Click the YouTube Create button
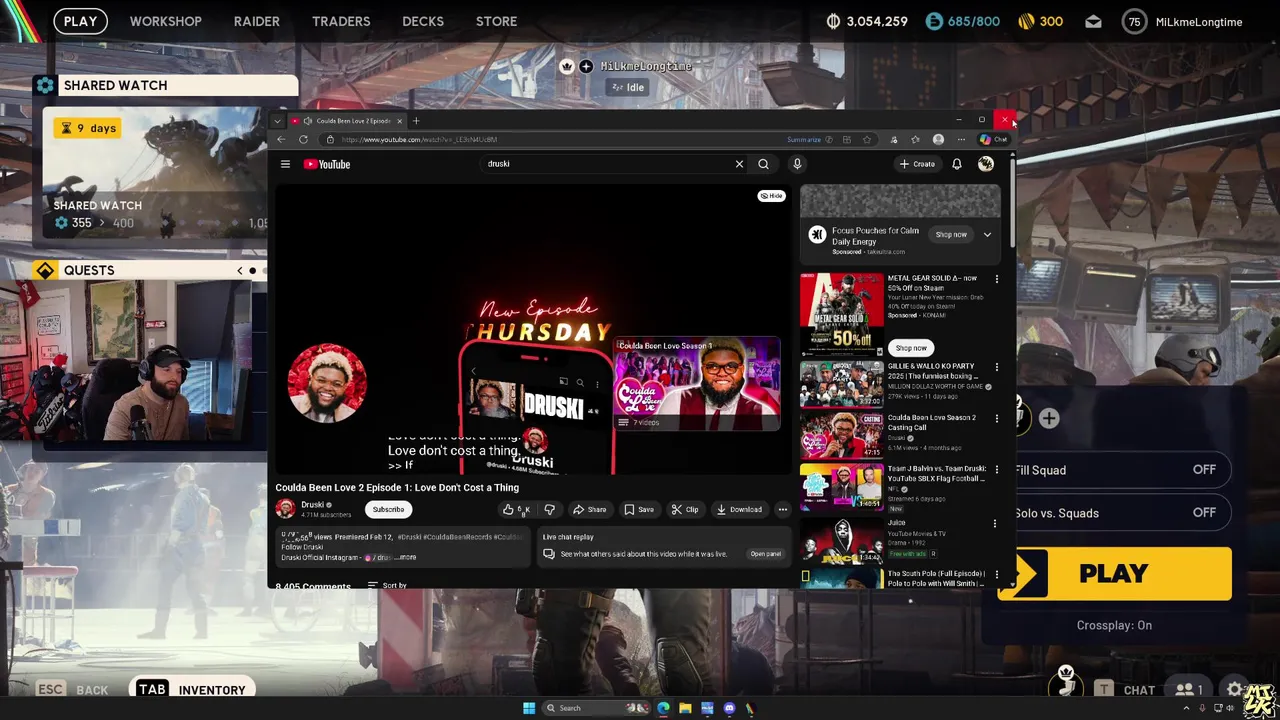 pos(917,164)
